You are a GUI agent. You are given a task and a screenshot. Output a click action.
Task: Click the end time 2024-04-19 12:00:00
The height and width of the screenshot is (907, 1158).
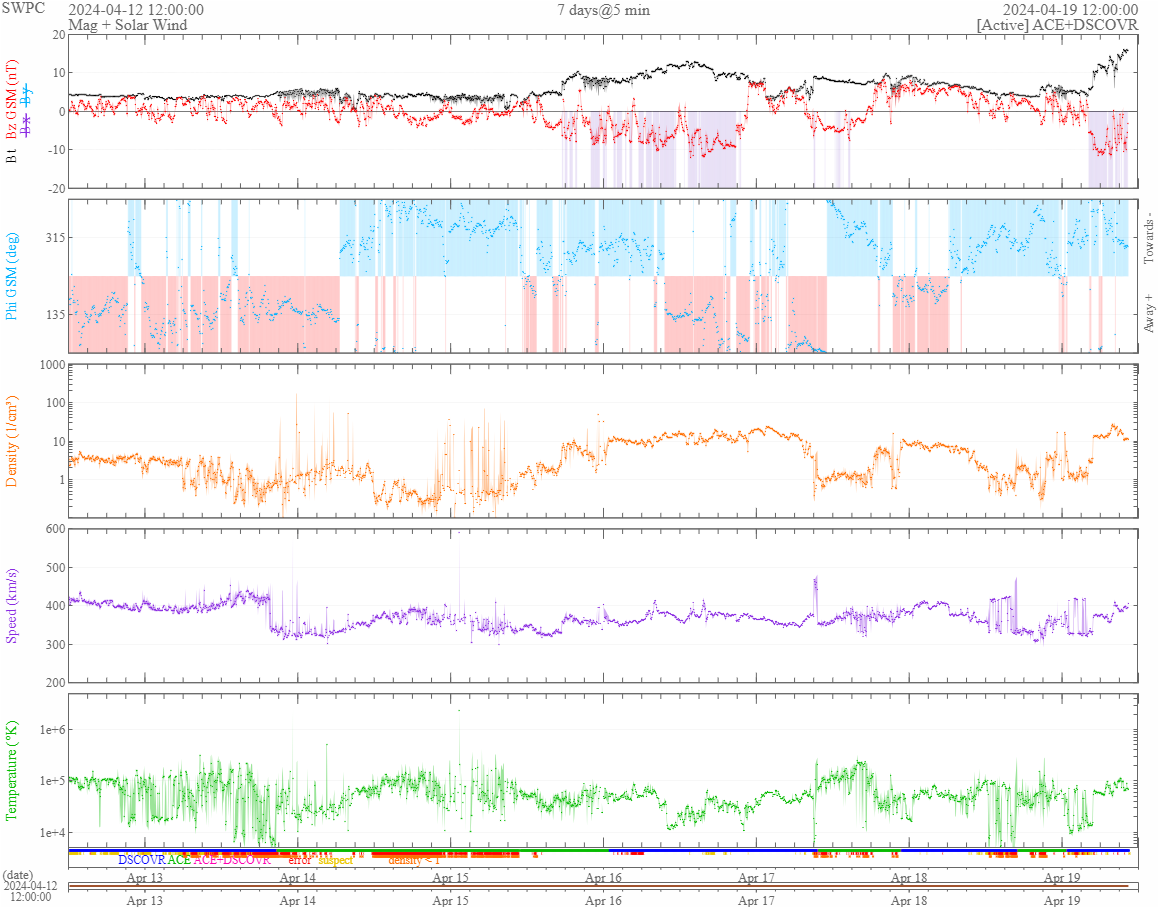click(x=1070, y=10)
